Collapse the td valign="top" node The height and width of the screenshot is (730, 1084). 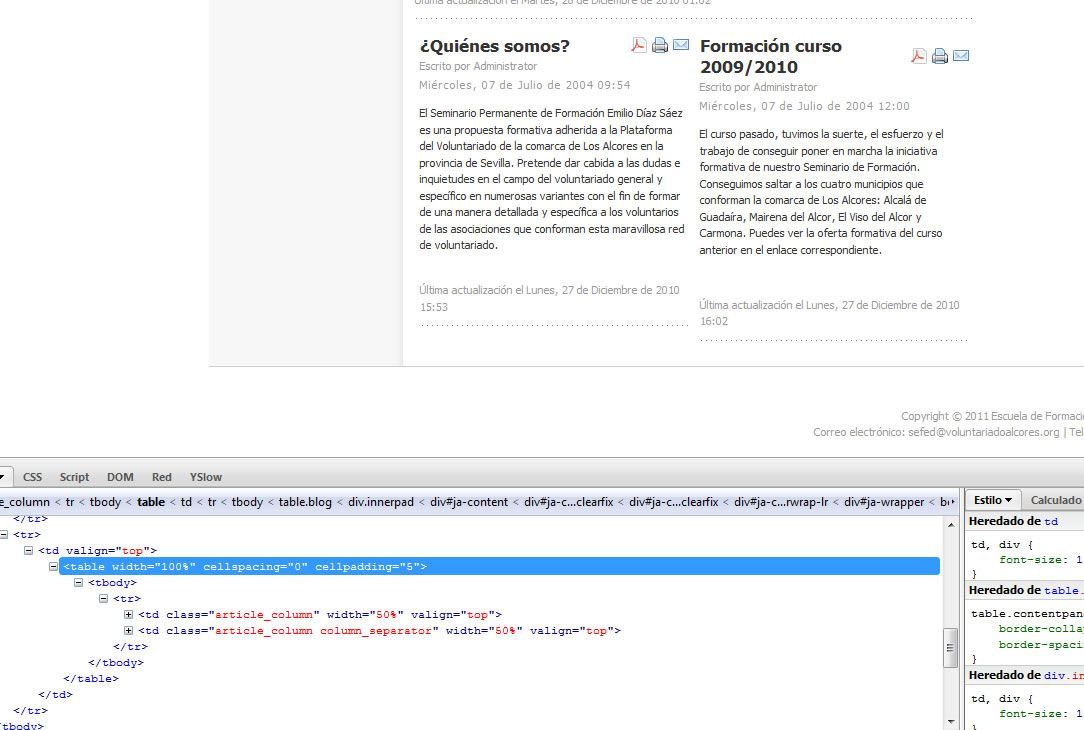(28, 550)
